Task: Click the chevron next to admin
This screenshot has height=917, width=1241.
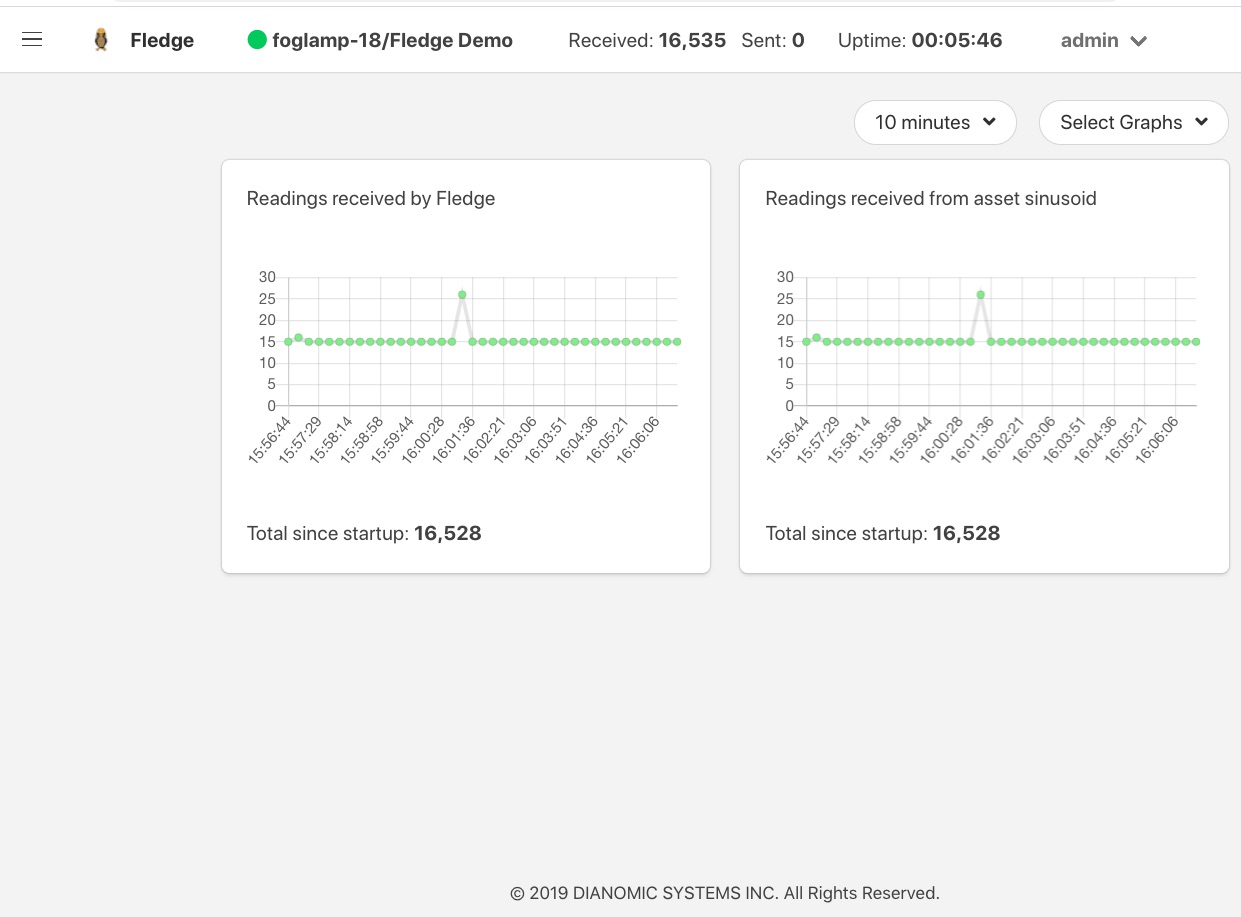Action: pyautogui.click(x=1138, y=42)
